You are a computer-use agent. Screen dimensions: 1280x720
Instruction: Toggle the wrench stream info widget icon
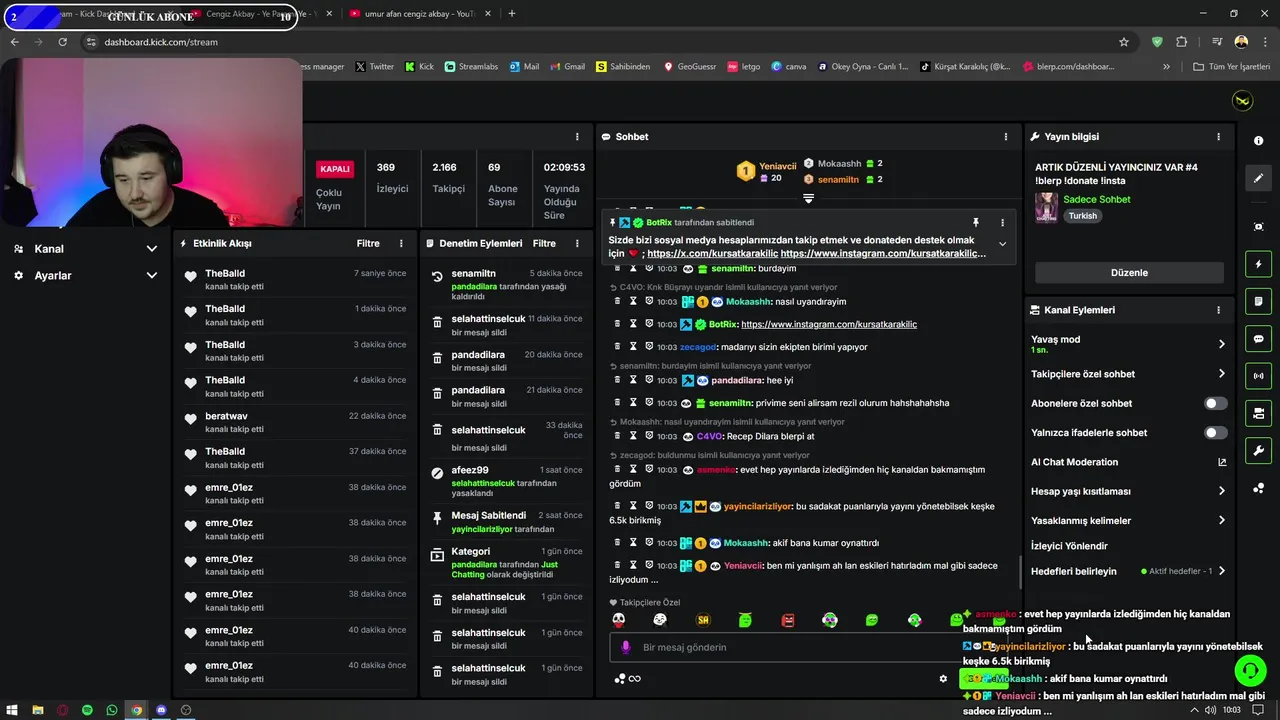pyautogui.click(x=1258, y=450)
